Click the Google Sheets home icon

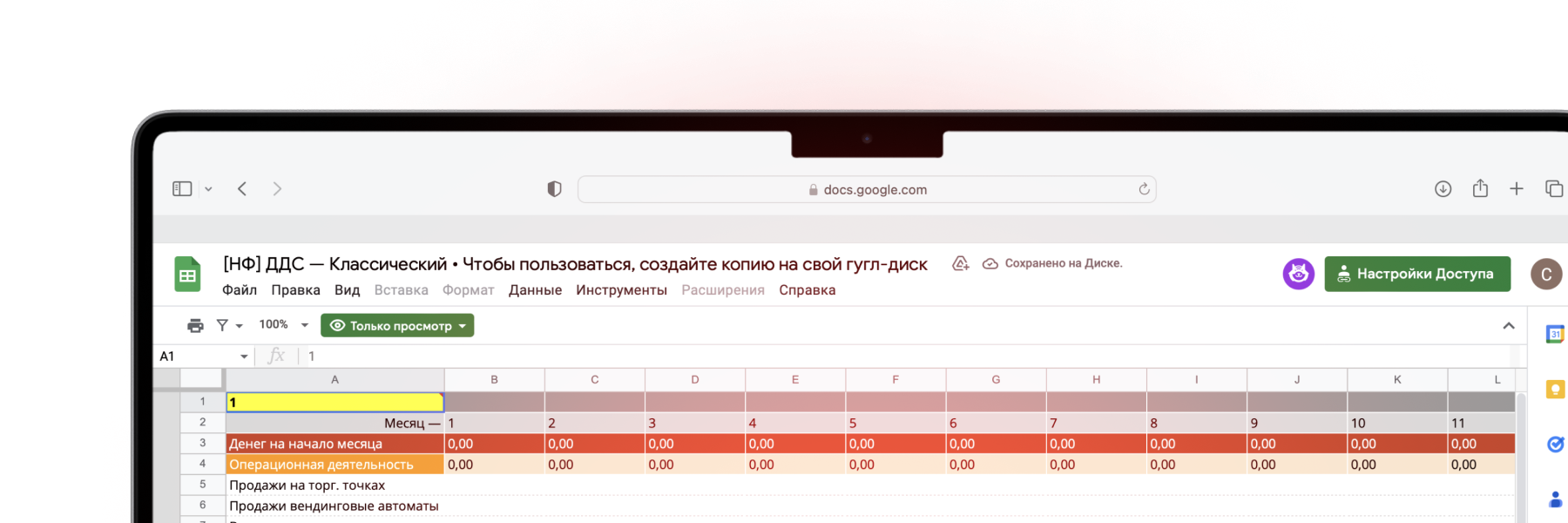[187, 275]
